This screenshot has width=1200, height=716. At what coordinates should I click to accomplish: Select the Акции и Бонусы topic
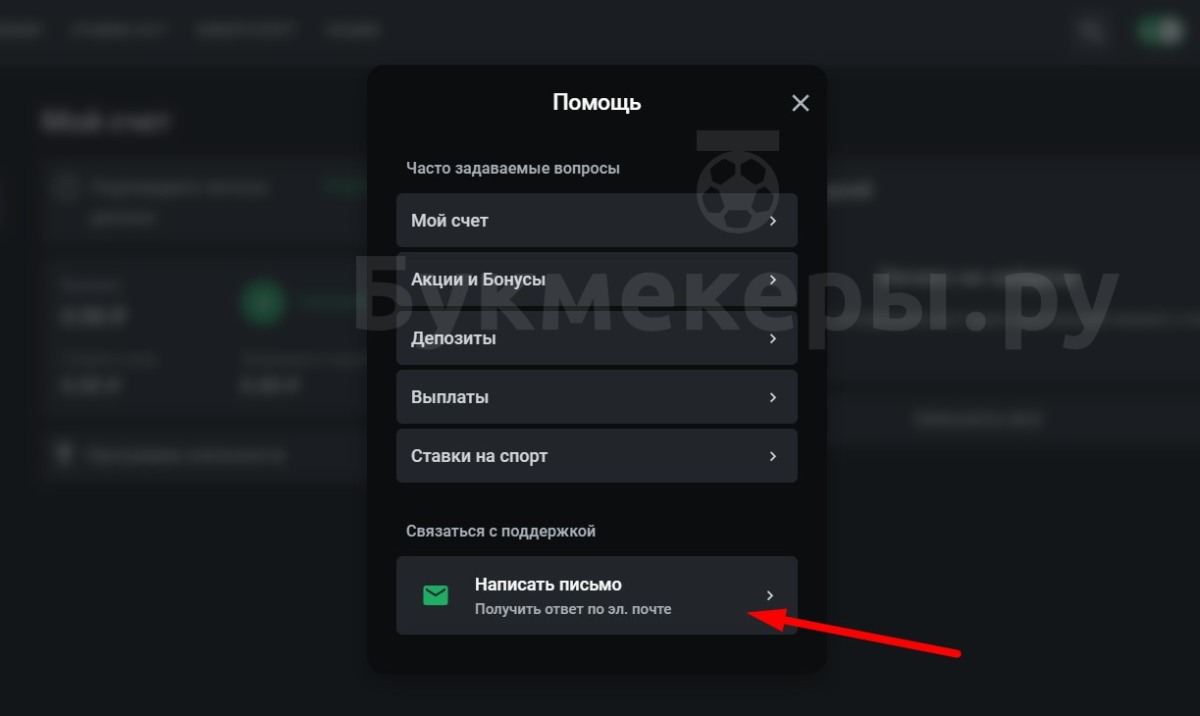(x=597, y=279)
